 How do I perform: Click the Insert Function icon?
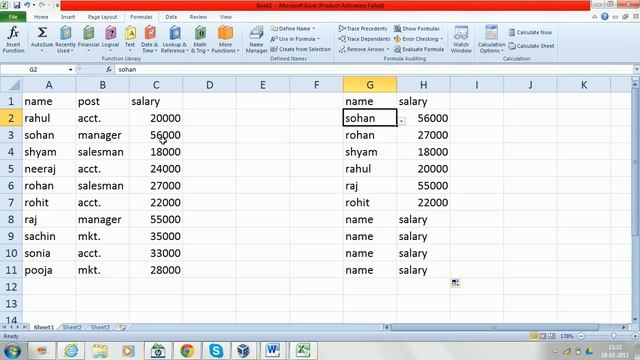point(13,39)
